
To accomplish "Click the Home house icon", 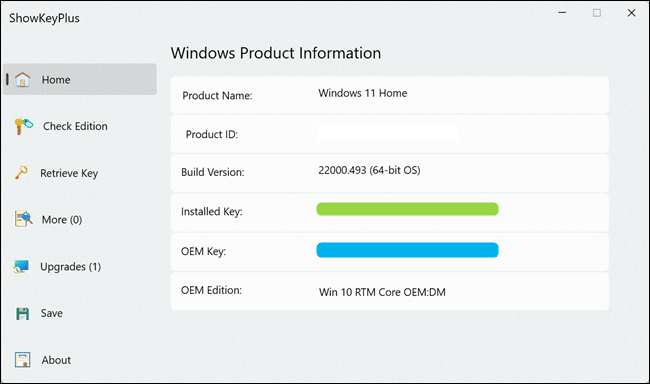I will (x=23, y=79).
